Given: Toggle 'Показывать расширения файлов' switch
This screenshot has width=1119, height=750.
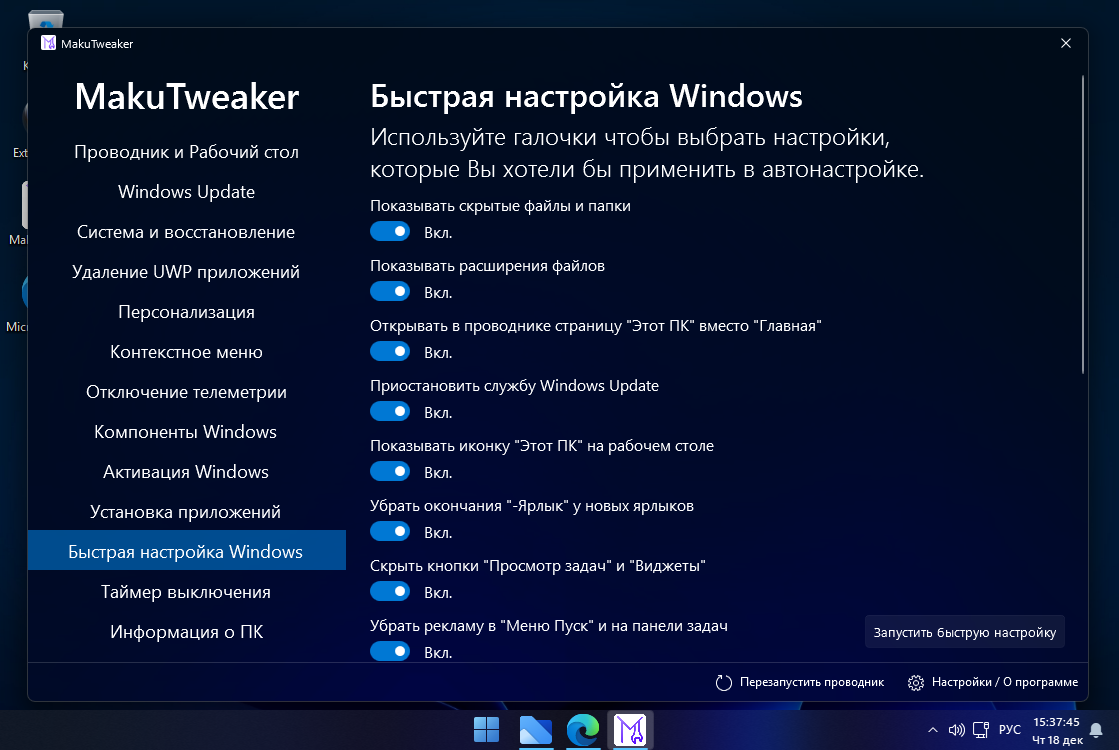Looking at the screenshot, I should tap(390, 291).
